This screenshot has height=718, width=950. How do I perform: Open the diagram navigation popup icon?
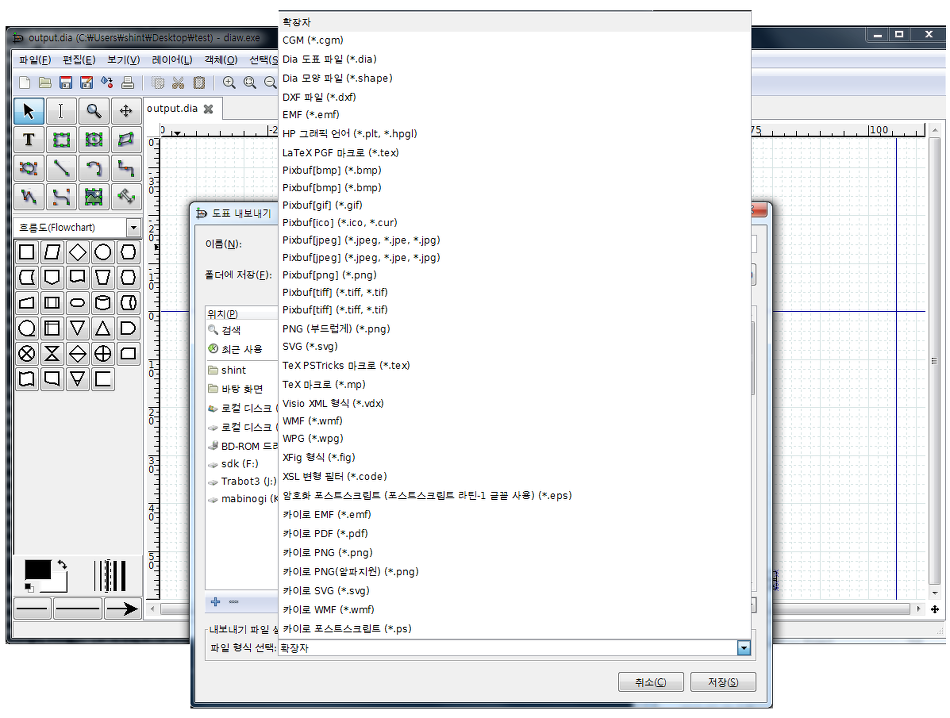(935, 609)
